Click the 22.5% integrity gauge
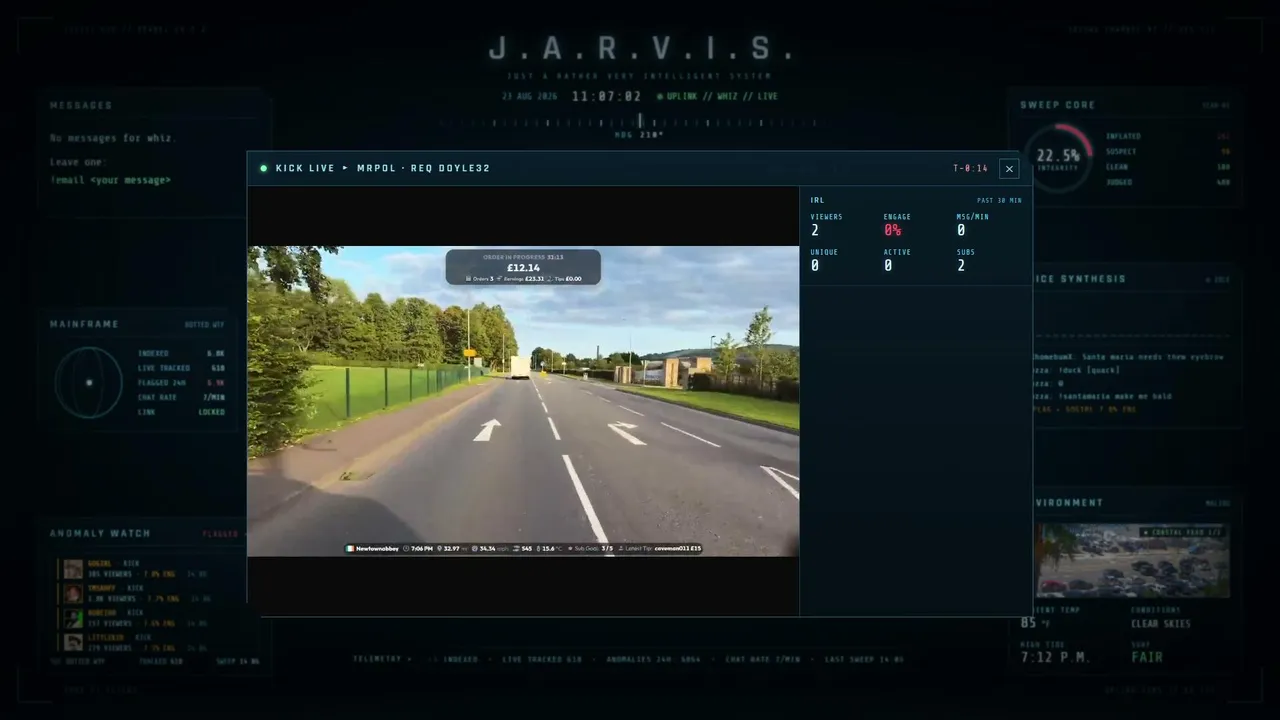 (1058, 157)
